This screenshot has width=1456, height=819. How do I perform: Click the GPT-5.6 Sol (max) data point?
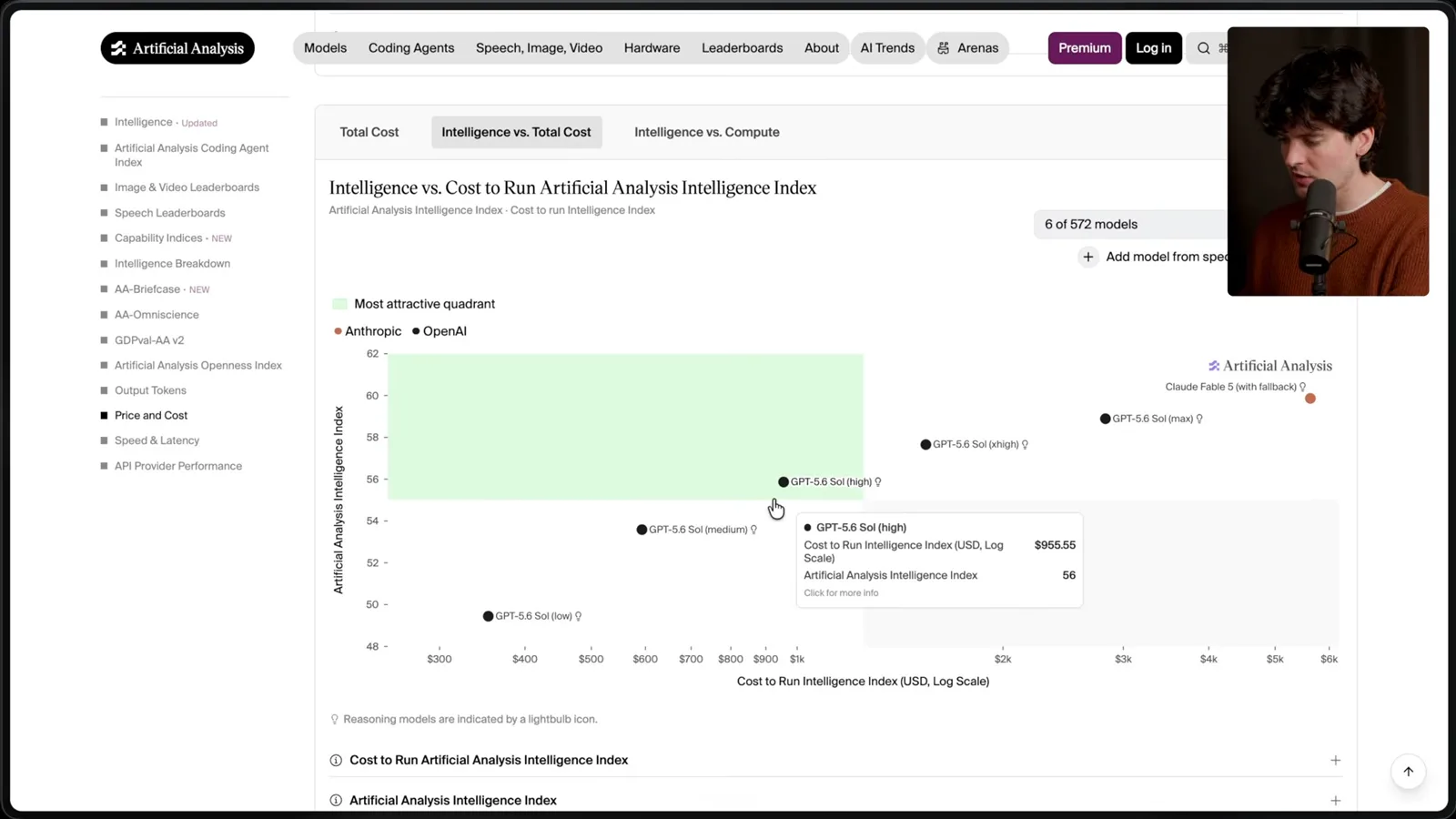1105,419
